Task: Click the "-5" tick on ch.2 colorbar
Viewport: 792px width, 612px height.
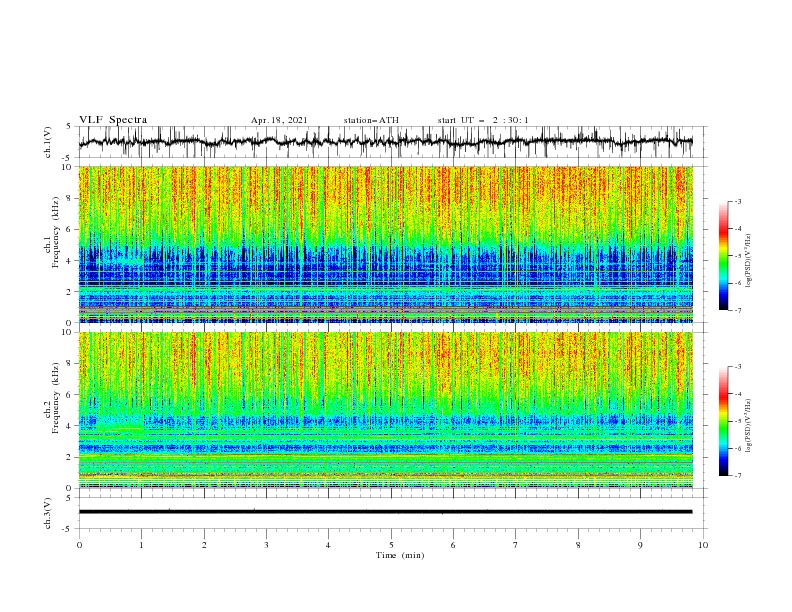Action: point(738,421)
